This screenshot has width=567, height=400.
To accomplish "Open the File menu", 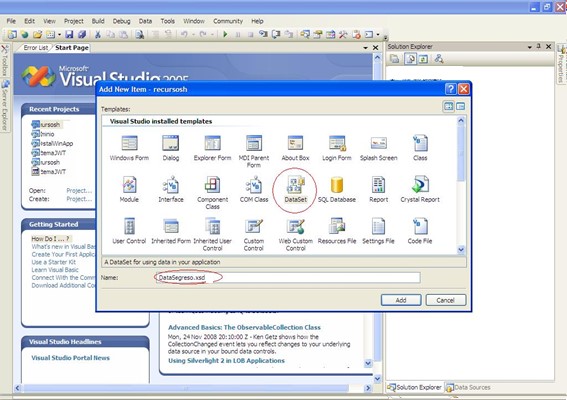I will coord(11,21).
